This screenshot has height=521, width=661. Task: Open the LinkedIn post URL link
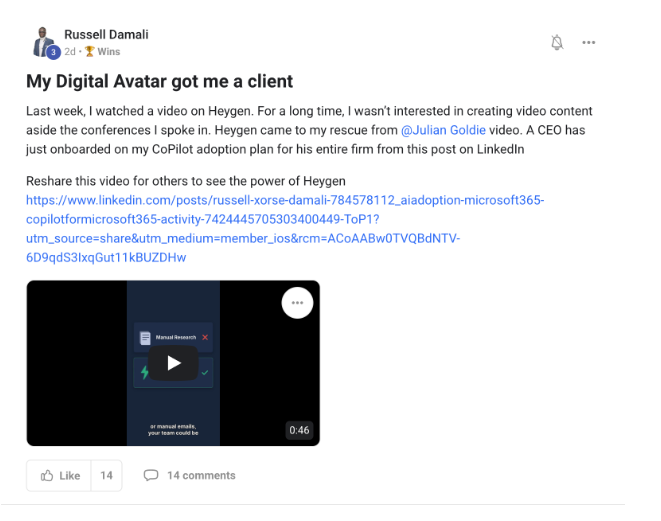click(x=285, y=228)
